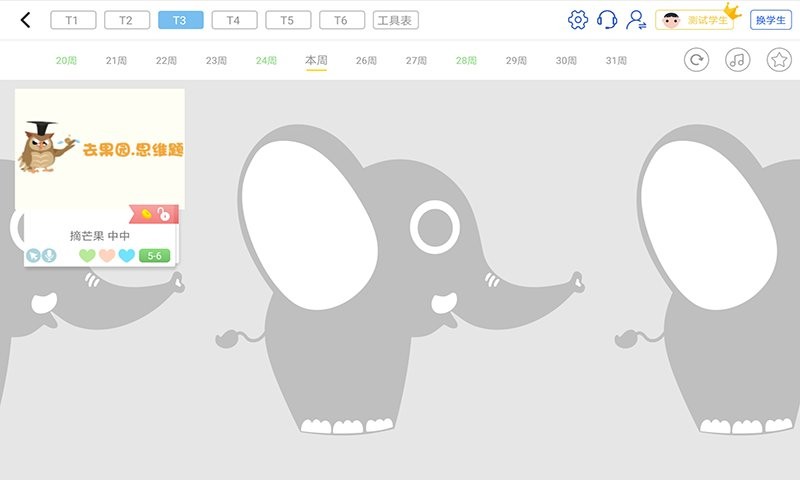Click the music note icon

[737, 60]
